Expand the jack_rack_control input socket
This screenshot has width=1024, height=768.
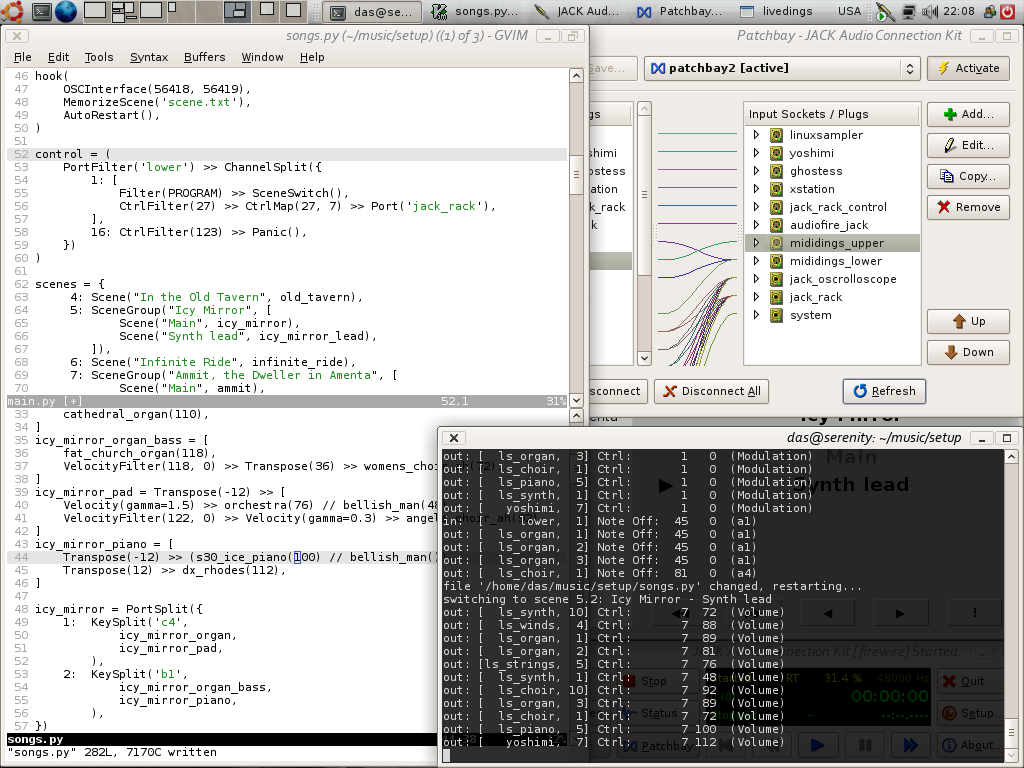point(756,207)
